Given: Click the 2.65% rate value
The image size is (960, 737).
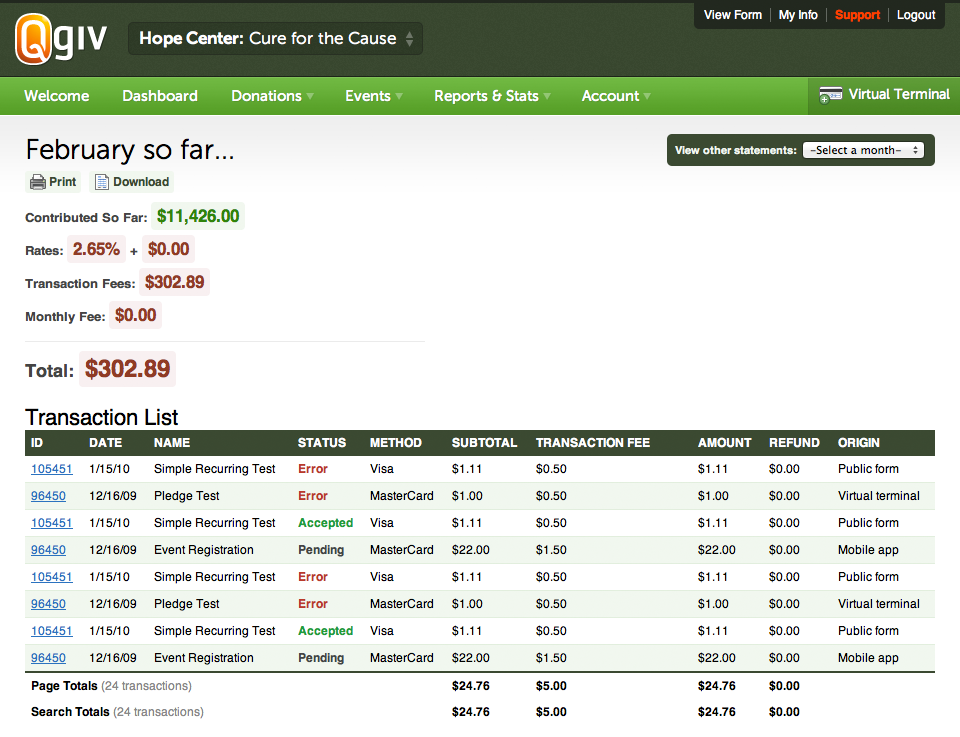Looking at the screenshot, I should click(96, 249).
